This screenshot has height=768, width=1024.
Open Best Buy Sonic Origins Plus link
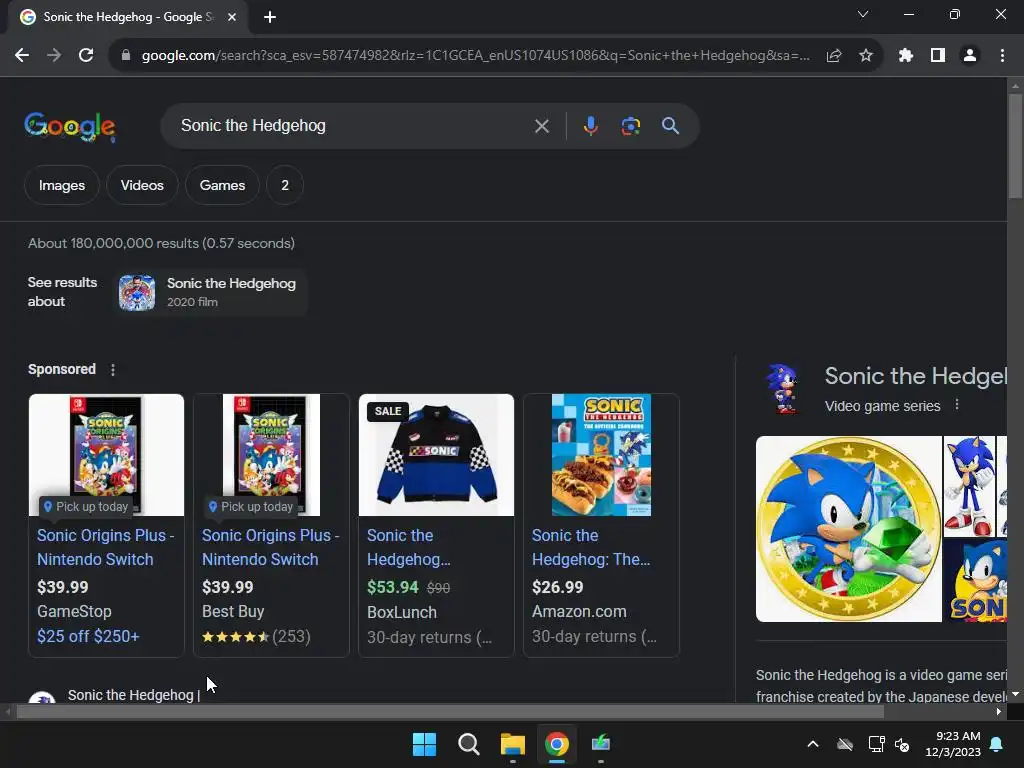coord(270,547)
